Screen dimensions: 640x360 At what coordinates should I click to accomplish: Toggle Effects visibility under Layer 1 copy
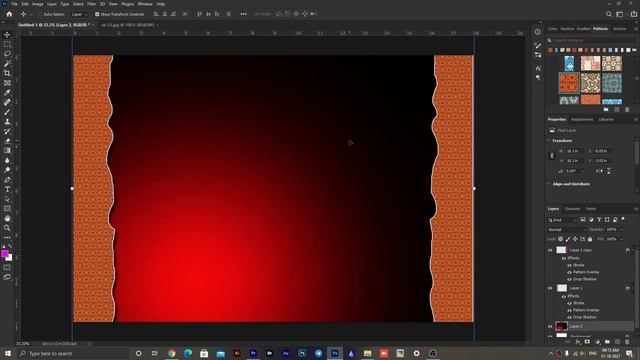pos(564,258)
